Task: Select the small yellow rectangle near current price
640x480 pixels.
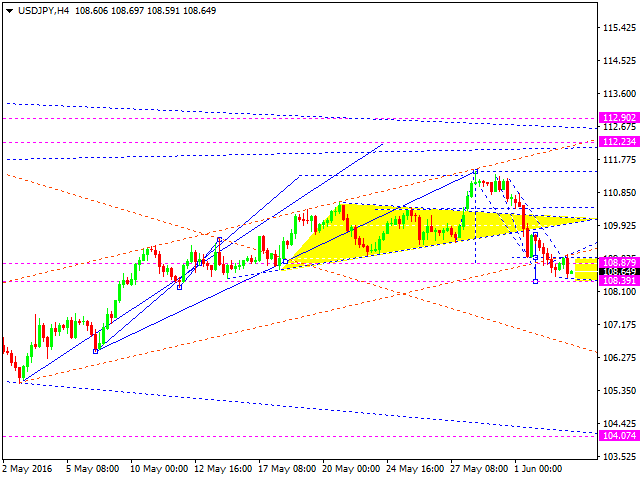Action: [x=586, y=269]
